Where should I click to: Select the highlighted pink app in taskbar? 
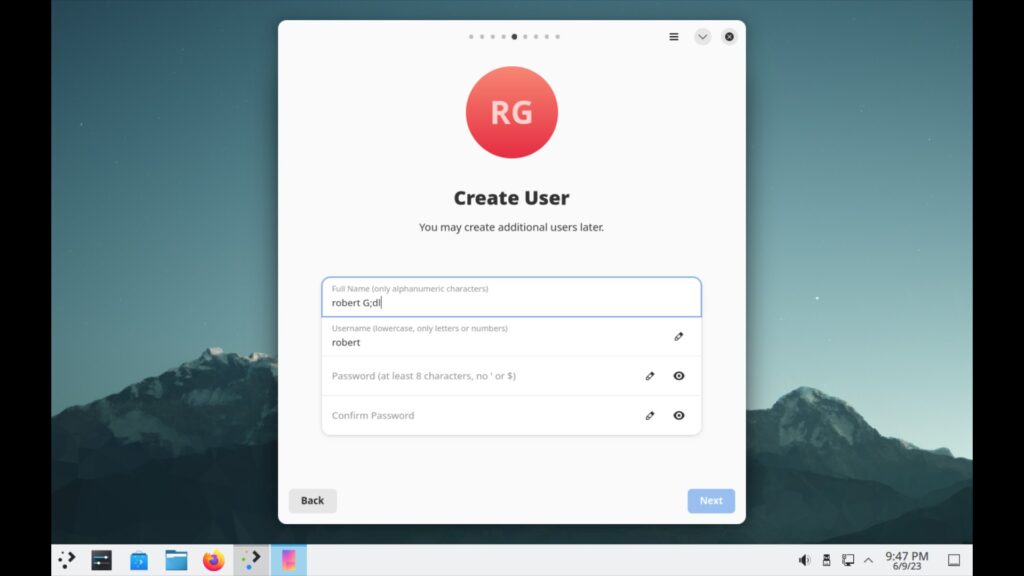click(289, 560)
